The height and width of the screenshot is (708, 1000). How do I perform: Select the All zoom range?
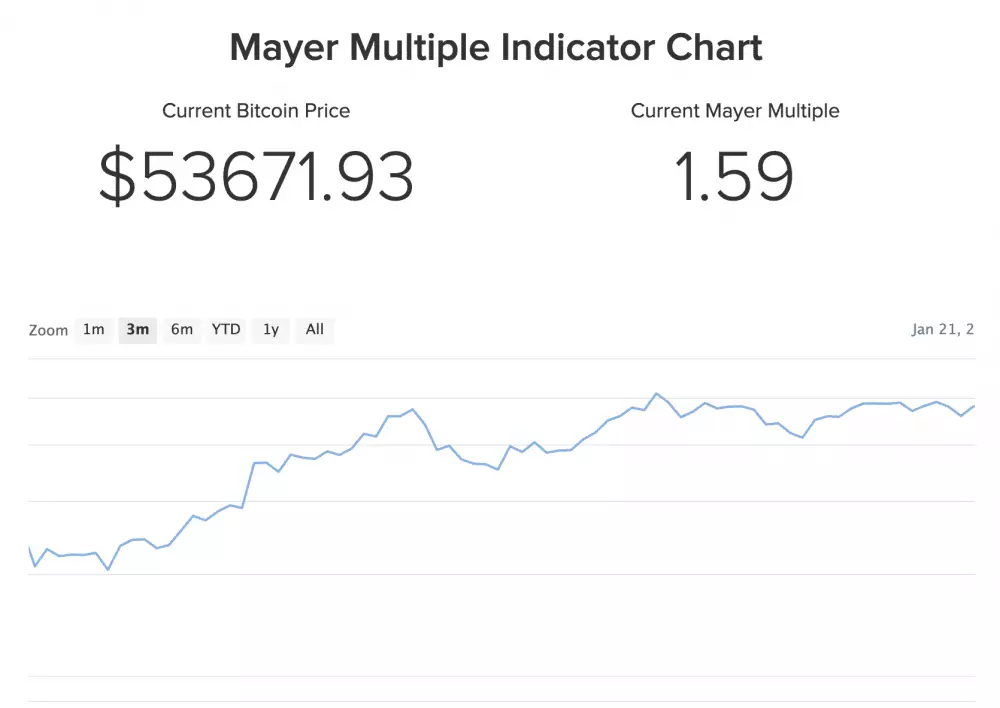[x=314, y=330]
